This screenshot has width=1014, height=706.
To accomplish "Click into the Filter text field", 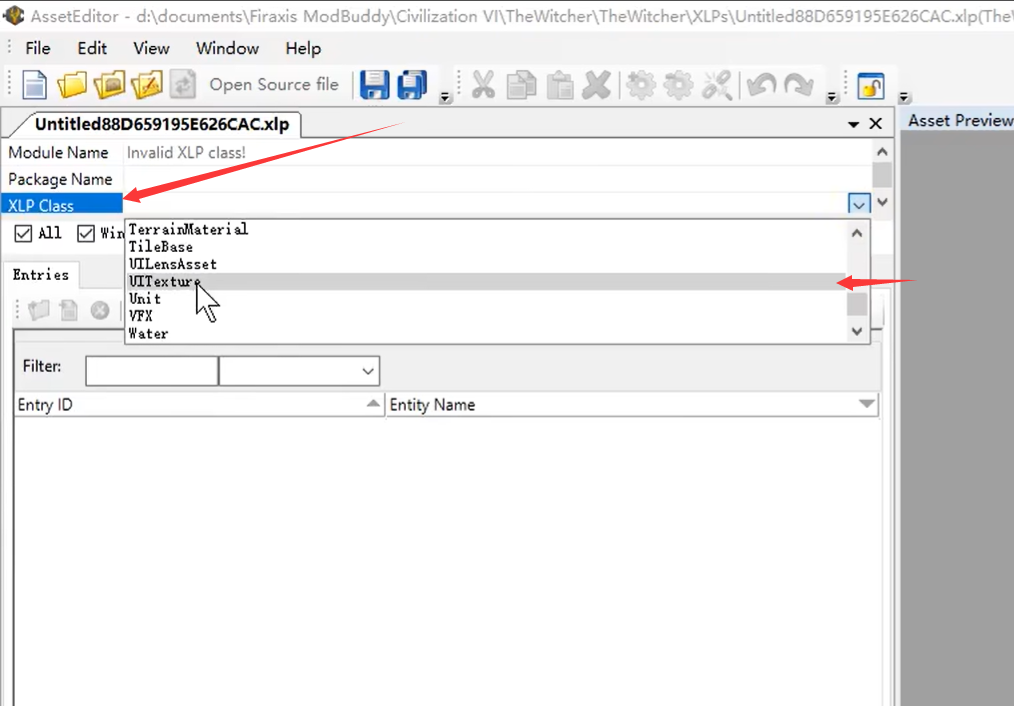I will [x=152, y=371].
